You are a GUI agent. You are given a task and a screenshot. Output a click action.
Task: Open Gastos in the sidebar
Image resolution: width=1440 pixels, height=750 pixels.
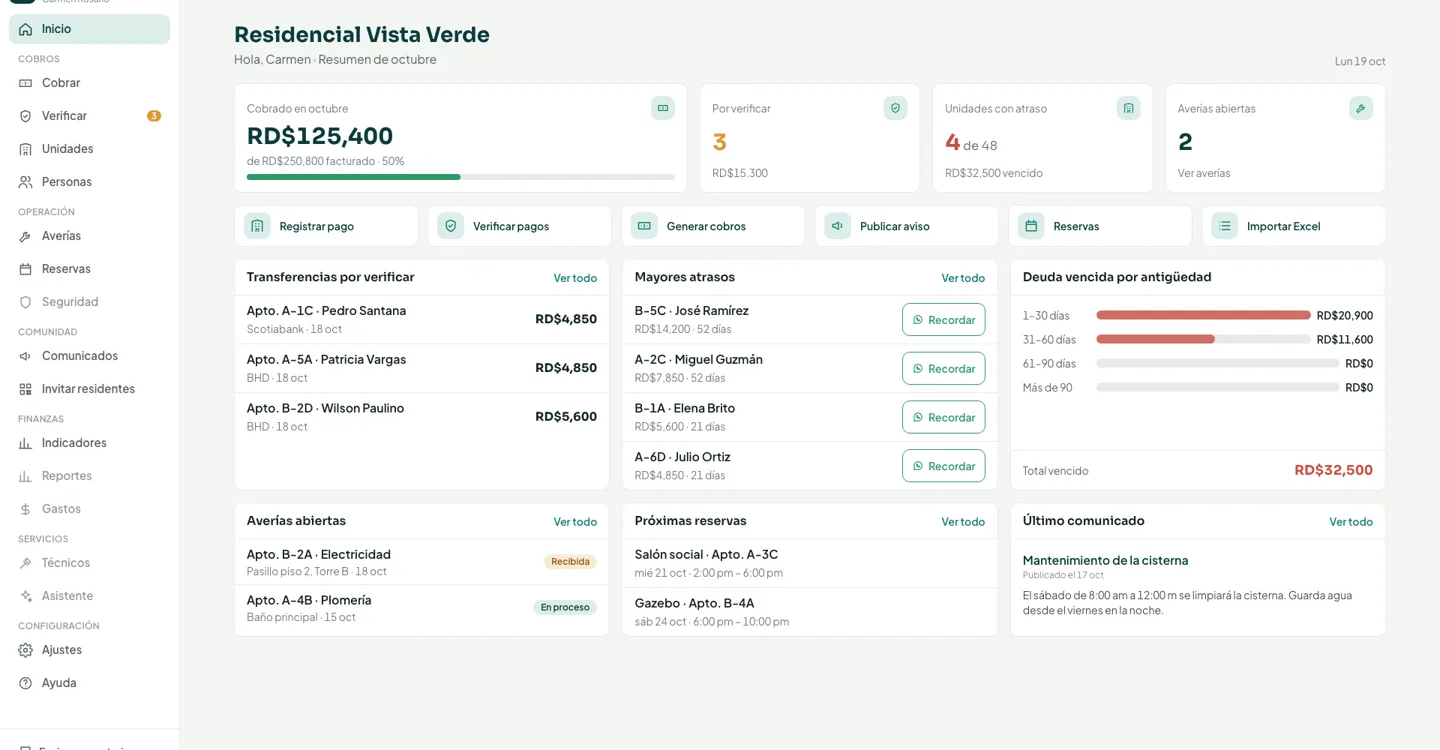tap(89, 509)
